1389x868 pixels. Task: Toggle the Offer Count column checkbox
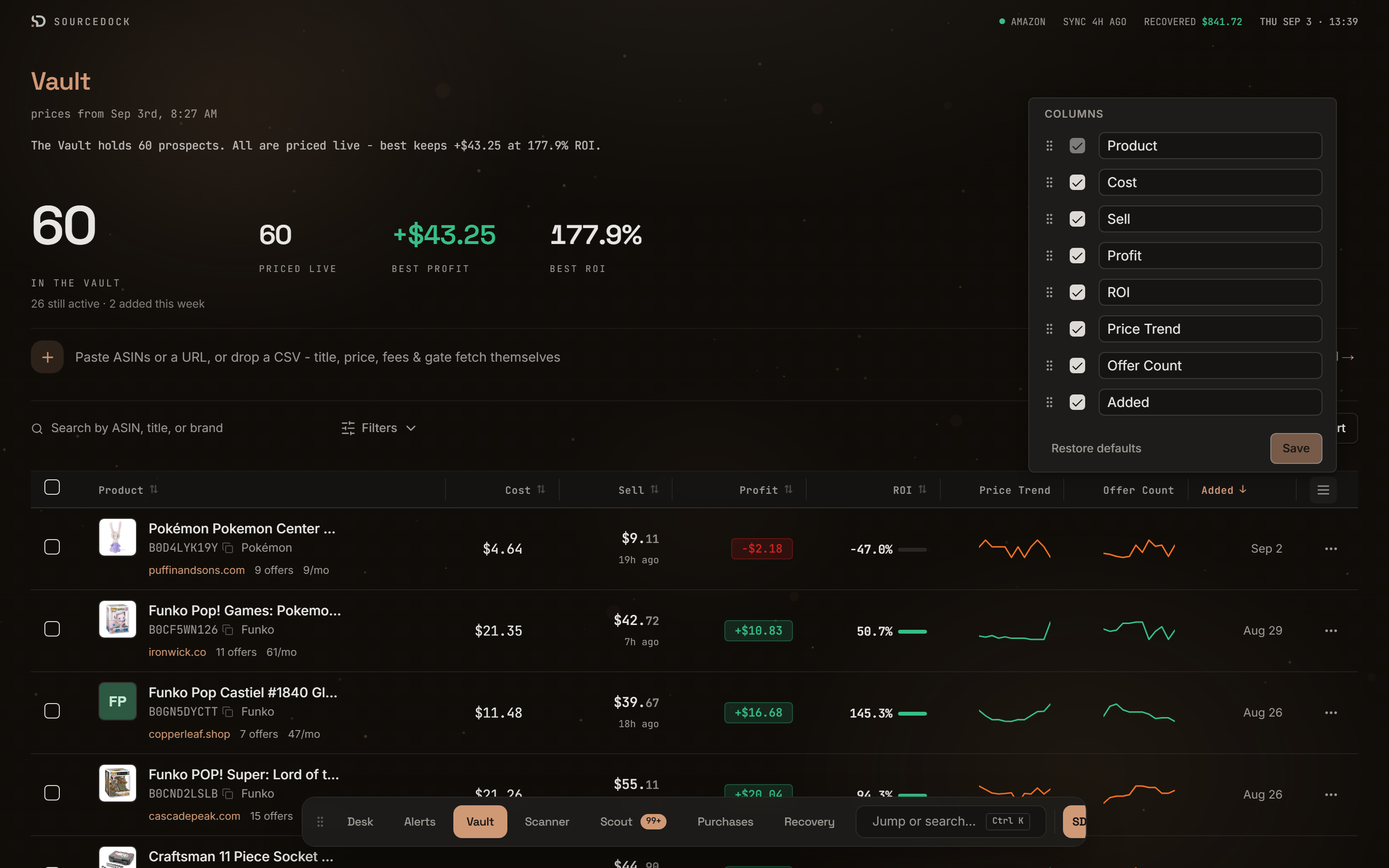coord(1077,366)
